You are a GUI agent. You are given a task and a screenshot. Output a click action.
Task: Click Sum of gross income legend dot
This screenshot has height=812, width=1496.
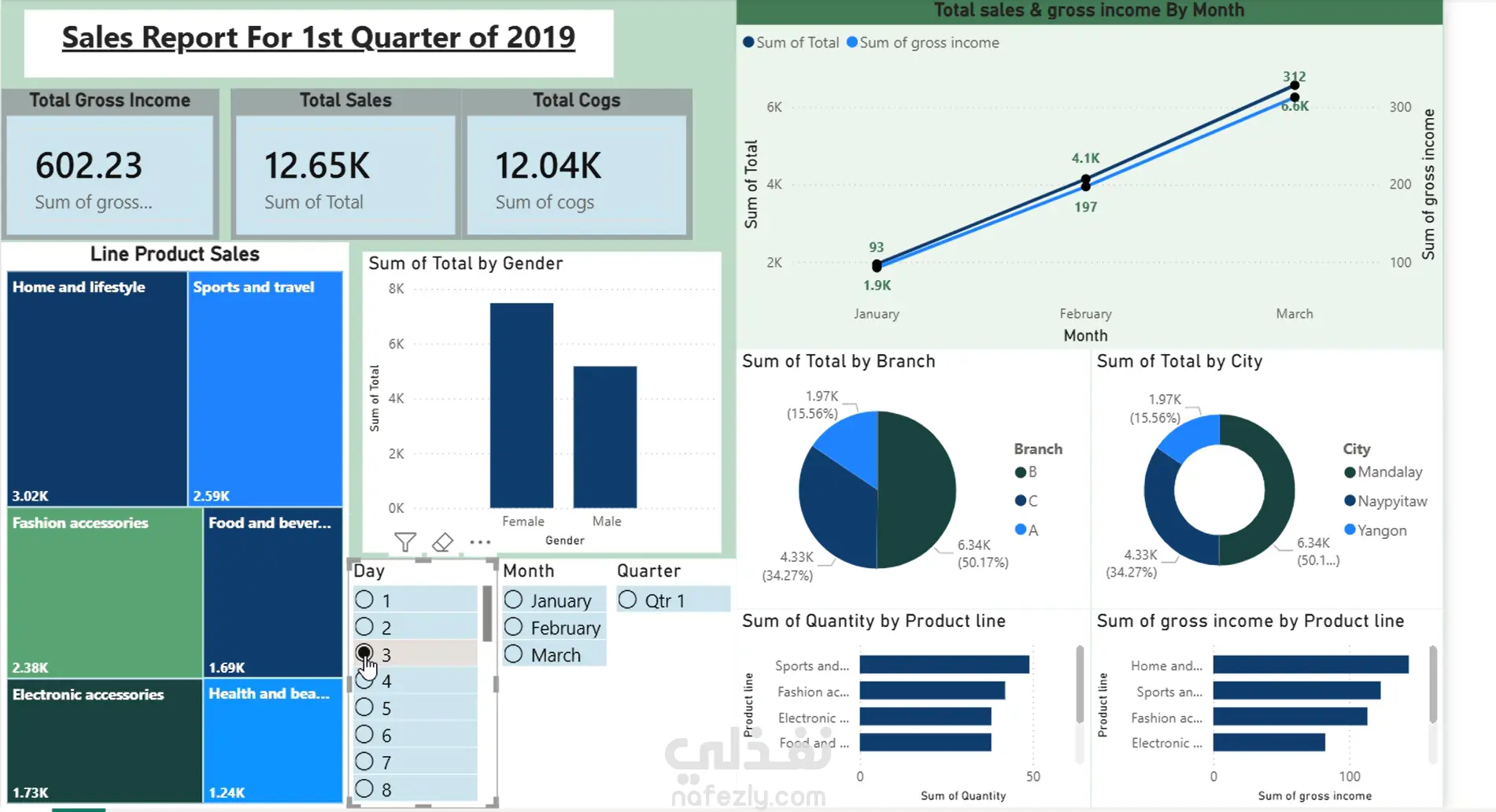pos(851,42)
